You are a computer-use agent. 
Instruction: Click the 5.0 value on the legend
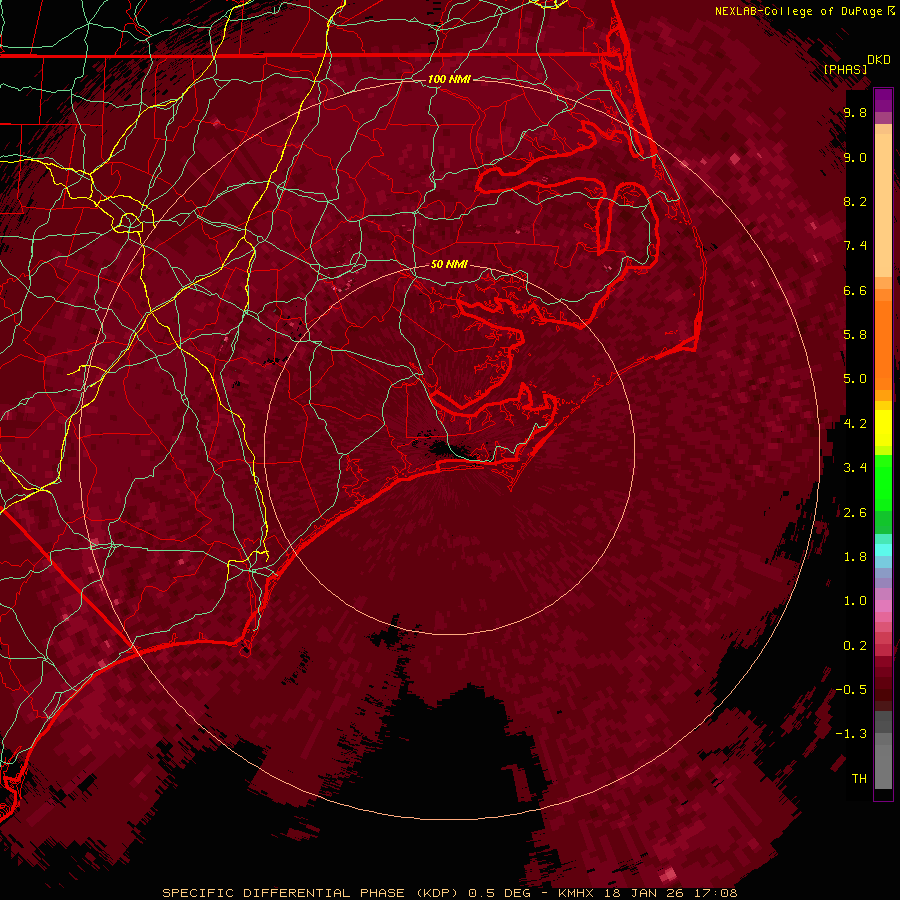pyautogui.click(x=855, y=379)
